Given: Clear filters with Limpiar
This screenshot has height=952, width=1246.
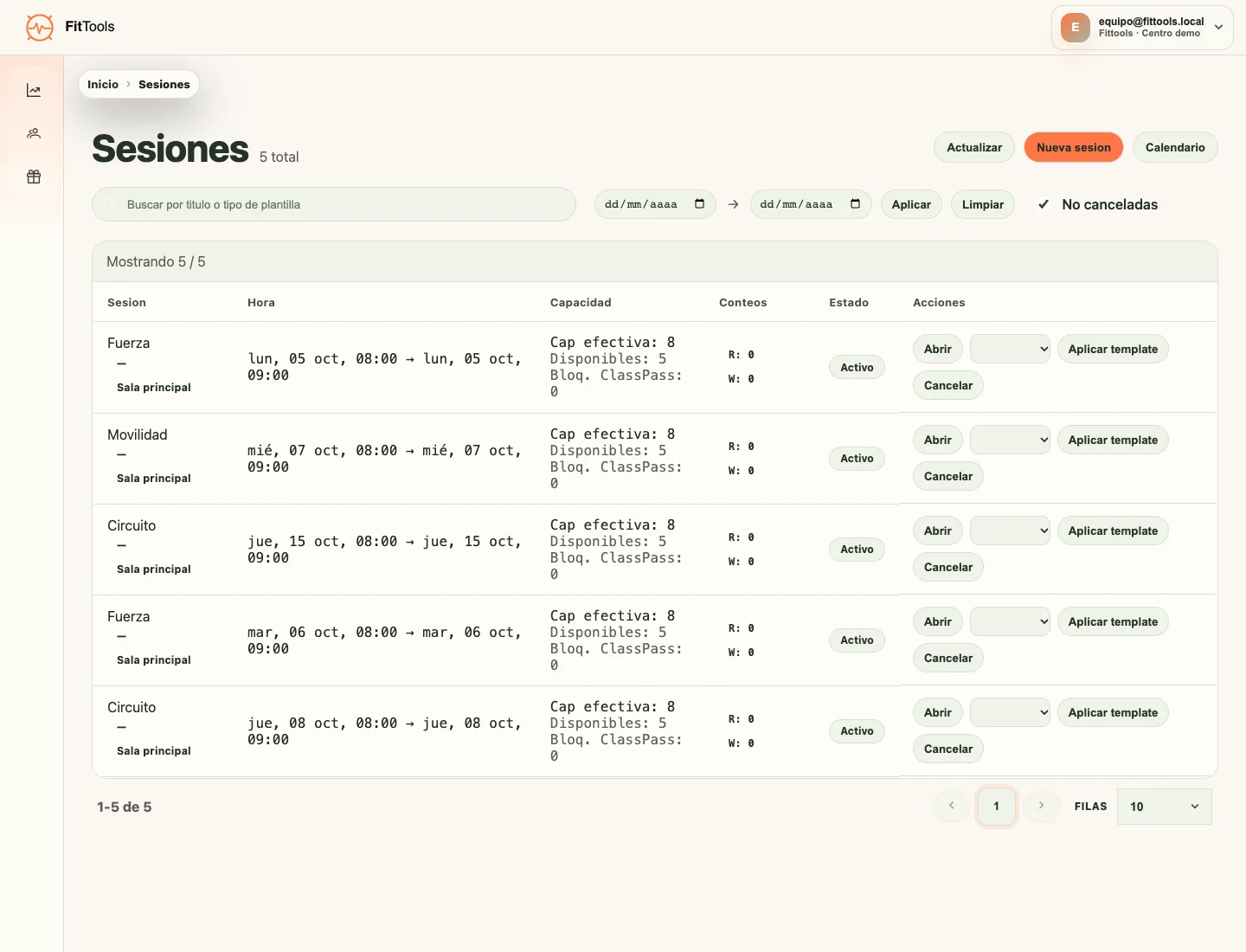Looking at the screenshot, I should [x=983, y=204].
